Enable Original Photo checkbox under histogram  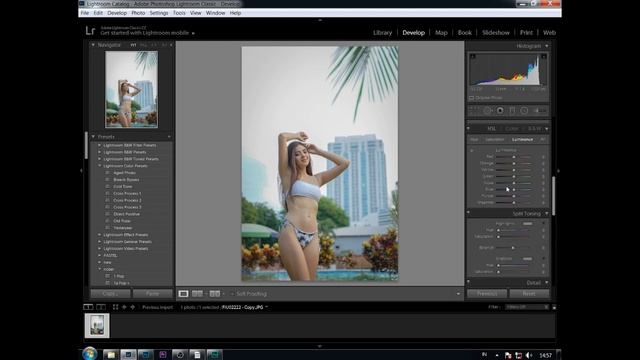pyautogui.click(x=471, y=98)
